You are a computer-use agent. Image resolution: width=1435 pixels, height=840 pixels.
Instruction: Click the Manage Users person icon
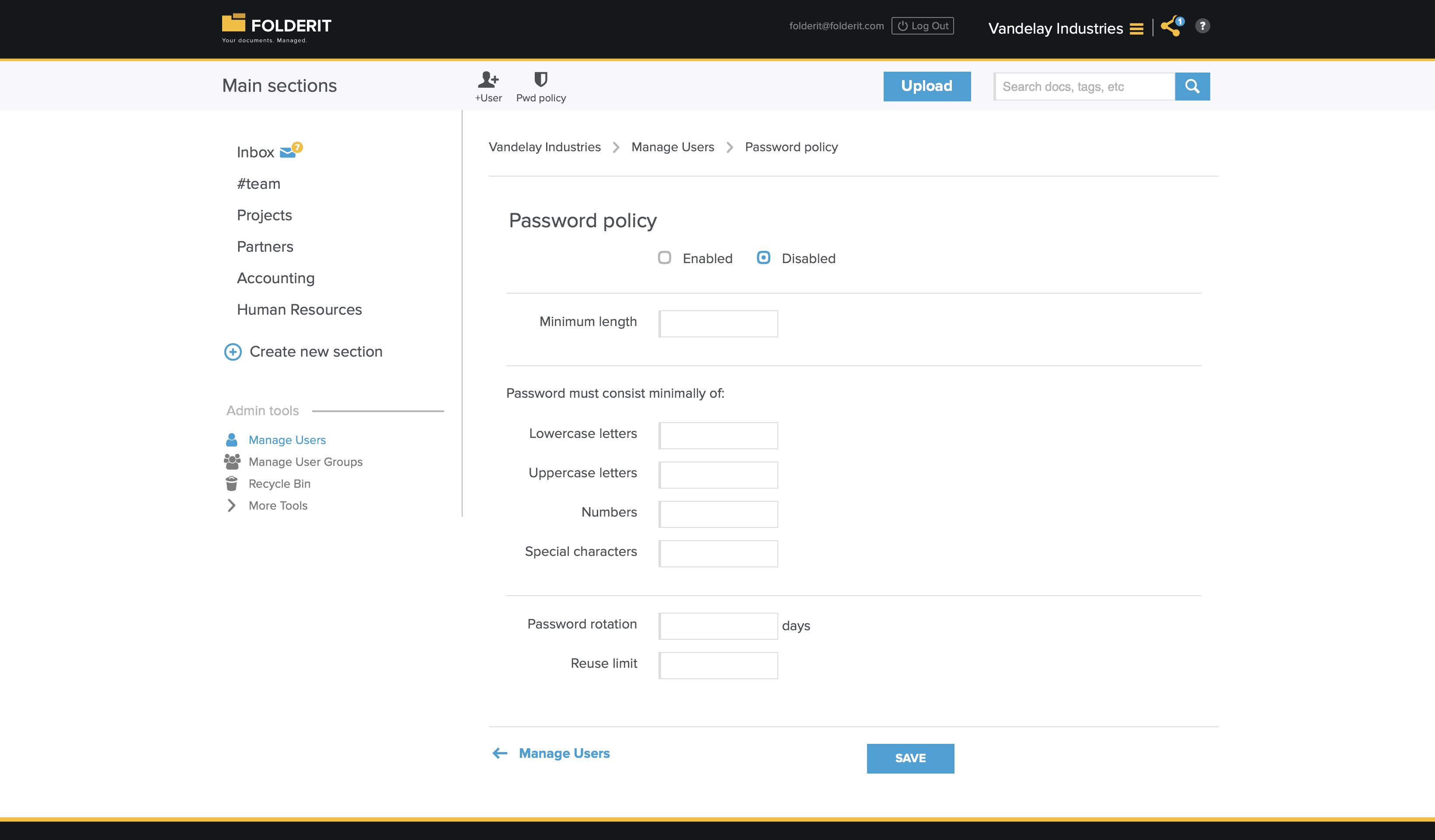(231, 440)
